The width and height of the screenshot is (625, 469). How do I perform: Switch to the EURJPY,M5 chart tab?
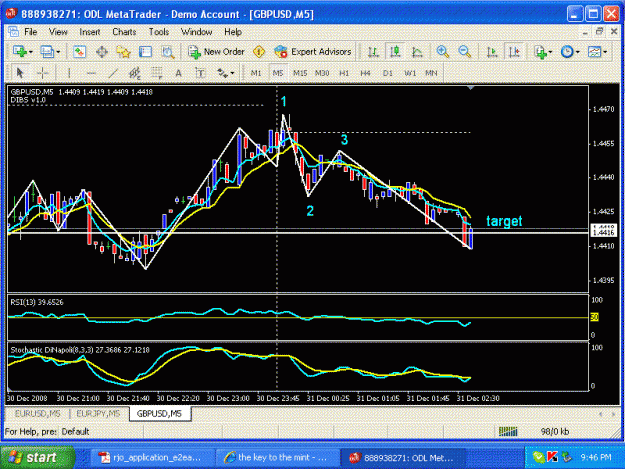click(x=98, y=414)
